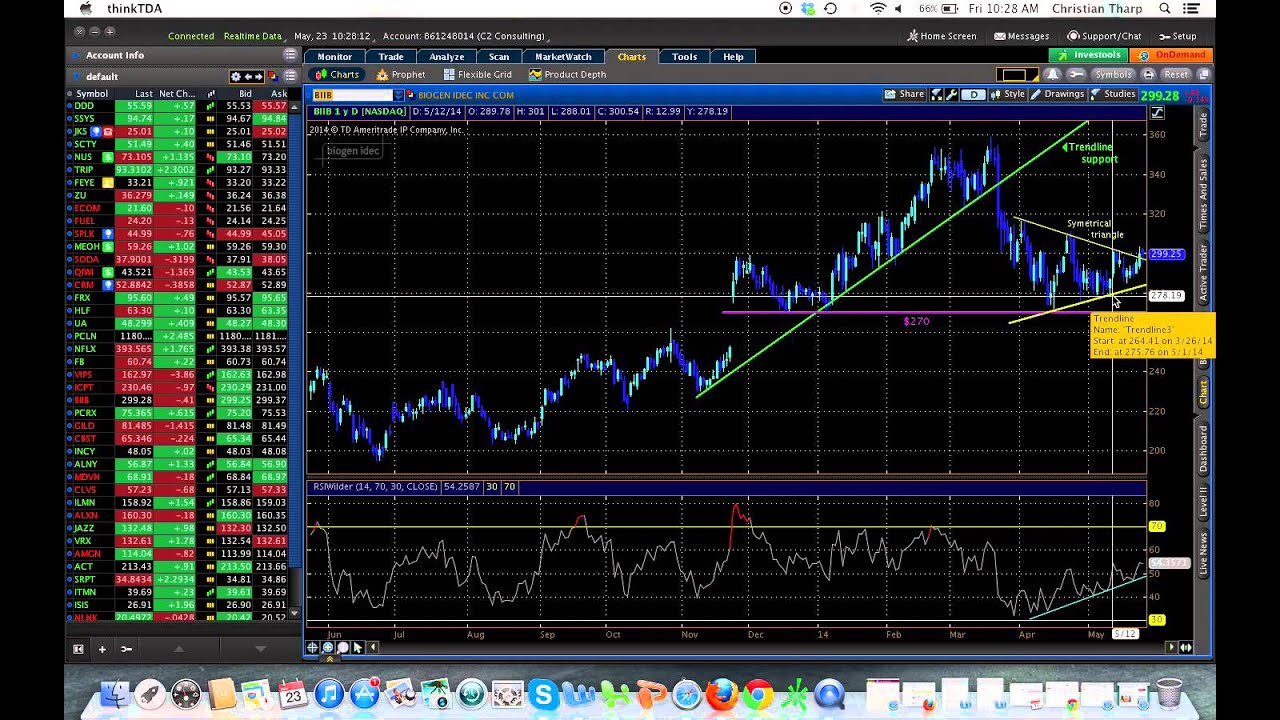Open Support/Chat
The image size is (1280, 720).
click(x=1104, y=36)
